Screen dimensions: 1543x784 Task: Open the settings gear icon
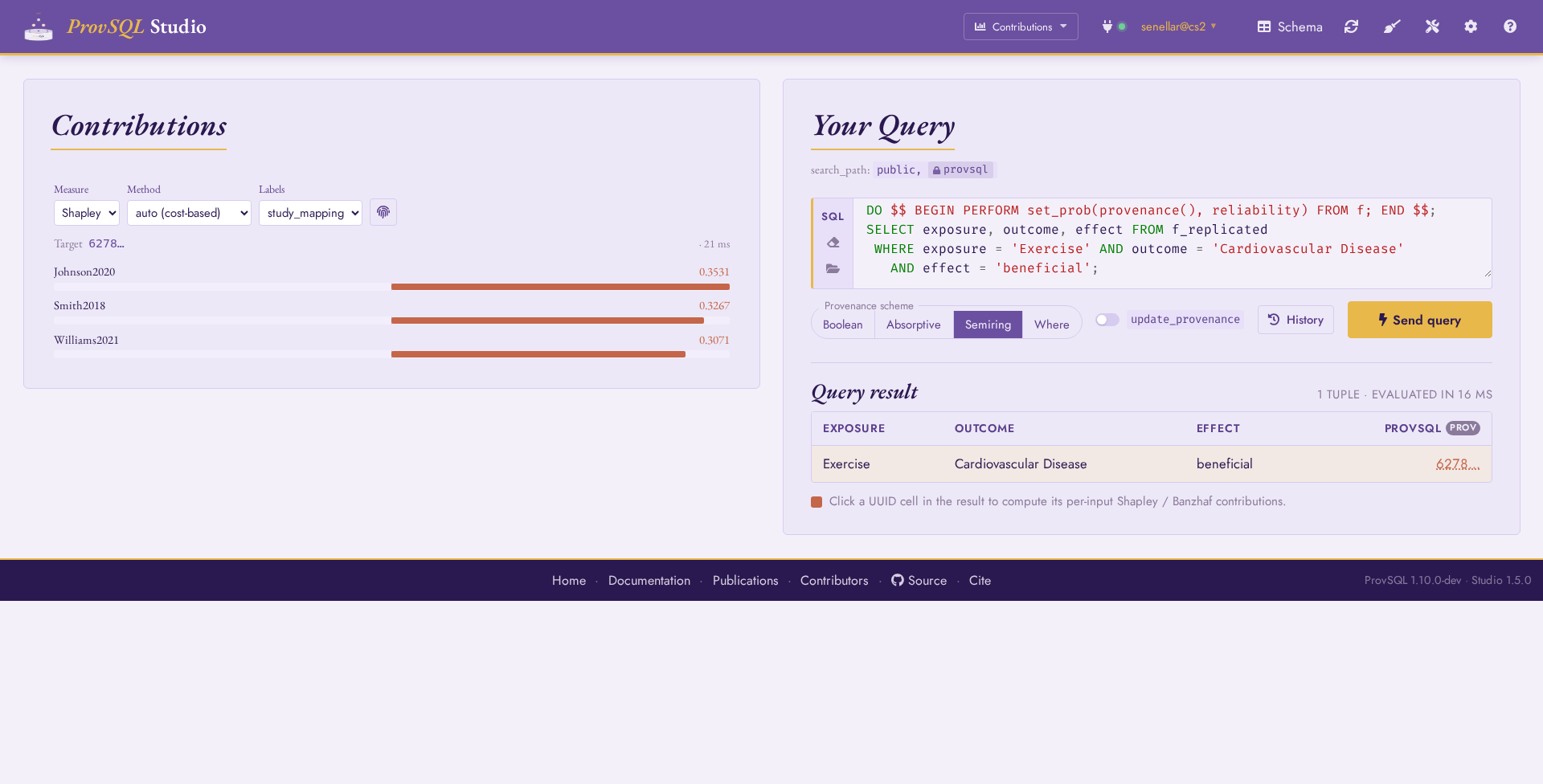1471,27
